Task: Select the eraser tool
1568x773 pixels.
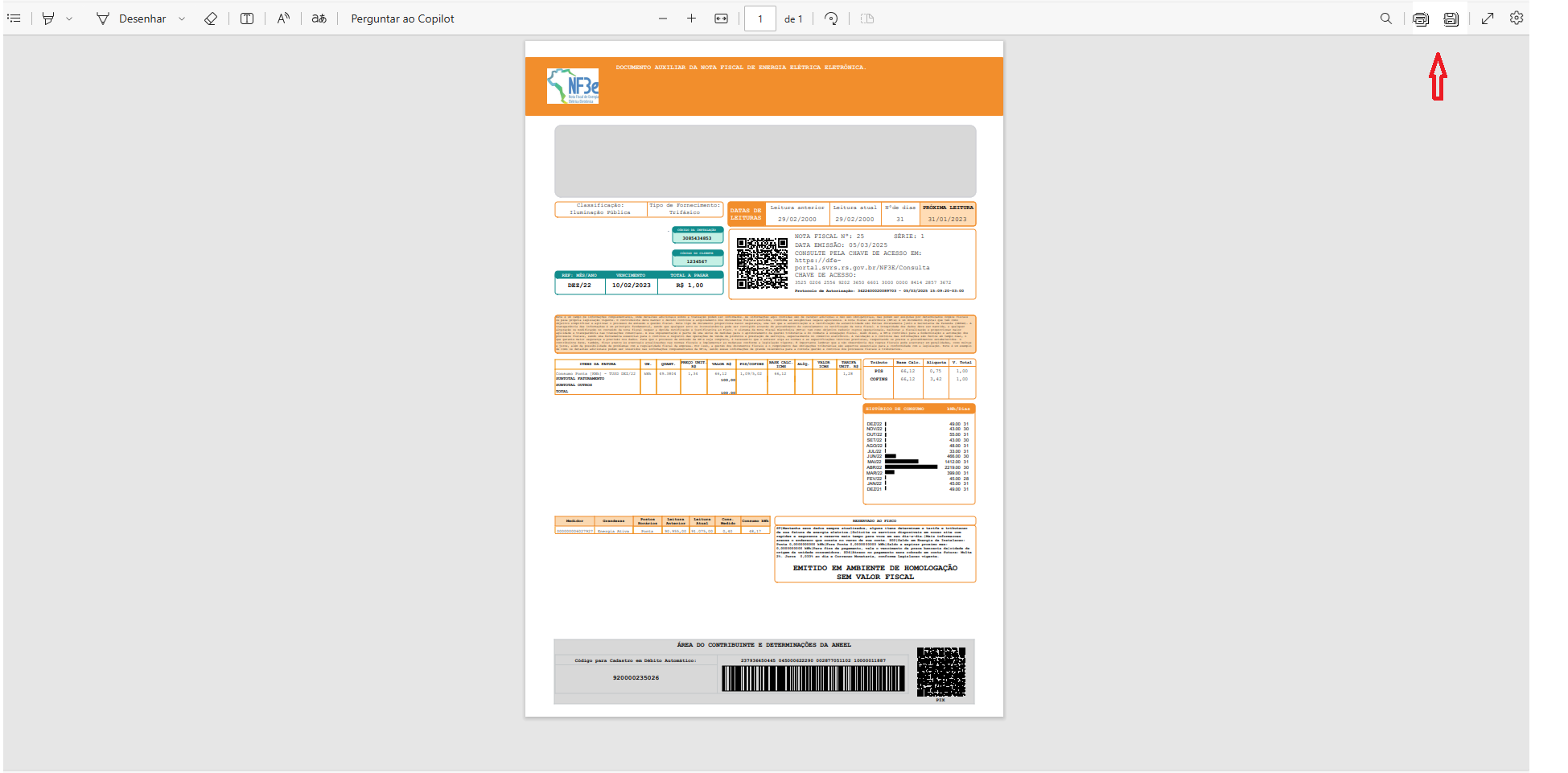Action: click(x=211, y=19)
